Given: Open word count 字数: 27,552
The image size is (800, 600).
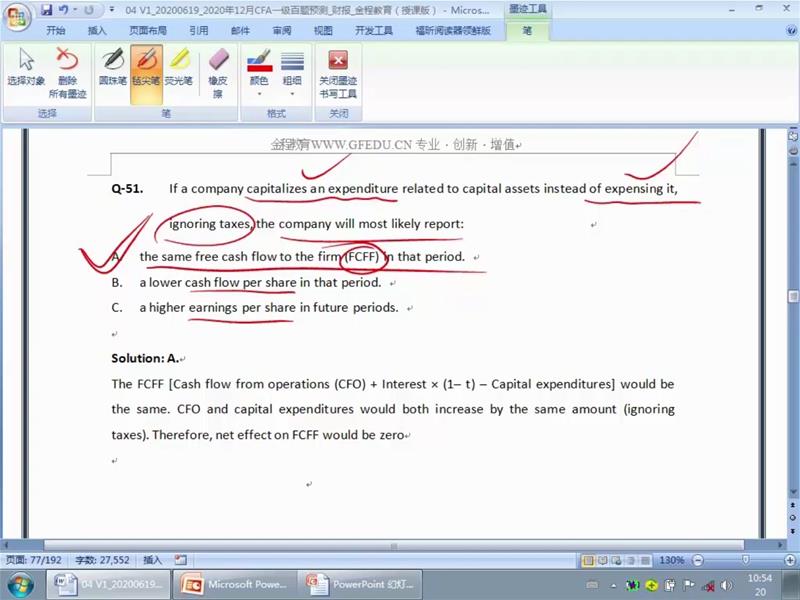Looking at the screenshot, I should (x=103, y=560).
